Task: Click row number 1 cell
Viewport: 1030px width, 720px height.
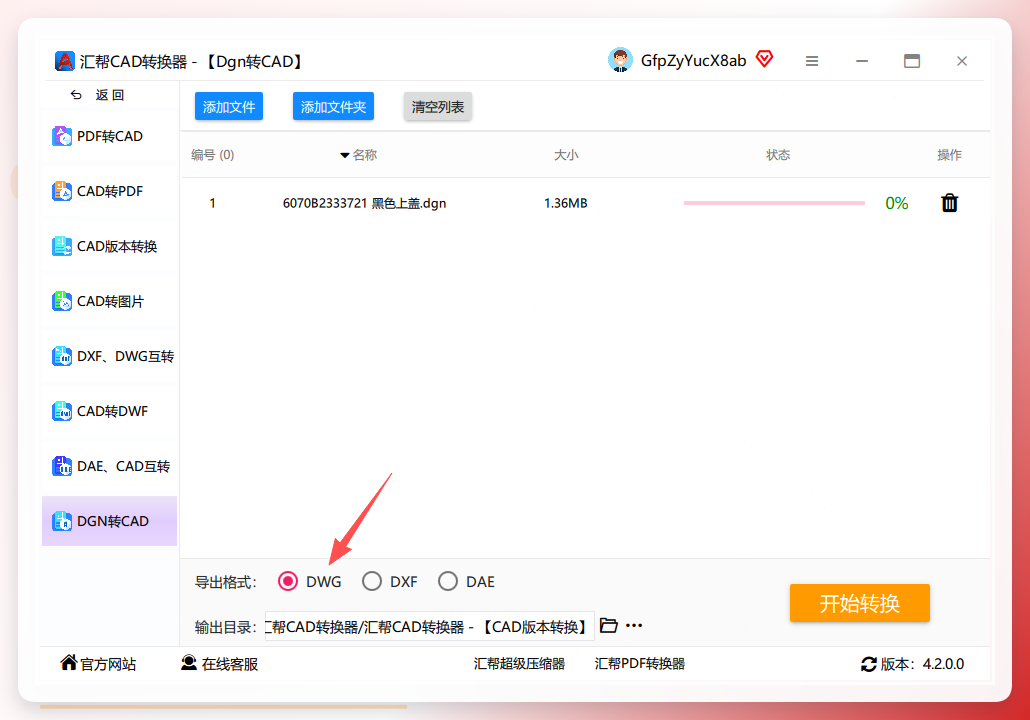Action: (212, 203)
